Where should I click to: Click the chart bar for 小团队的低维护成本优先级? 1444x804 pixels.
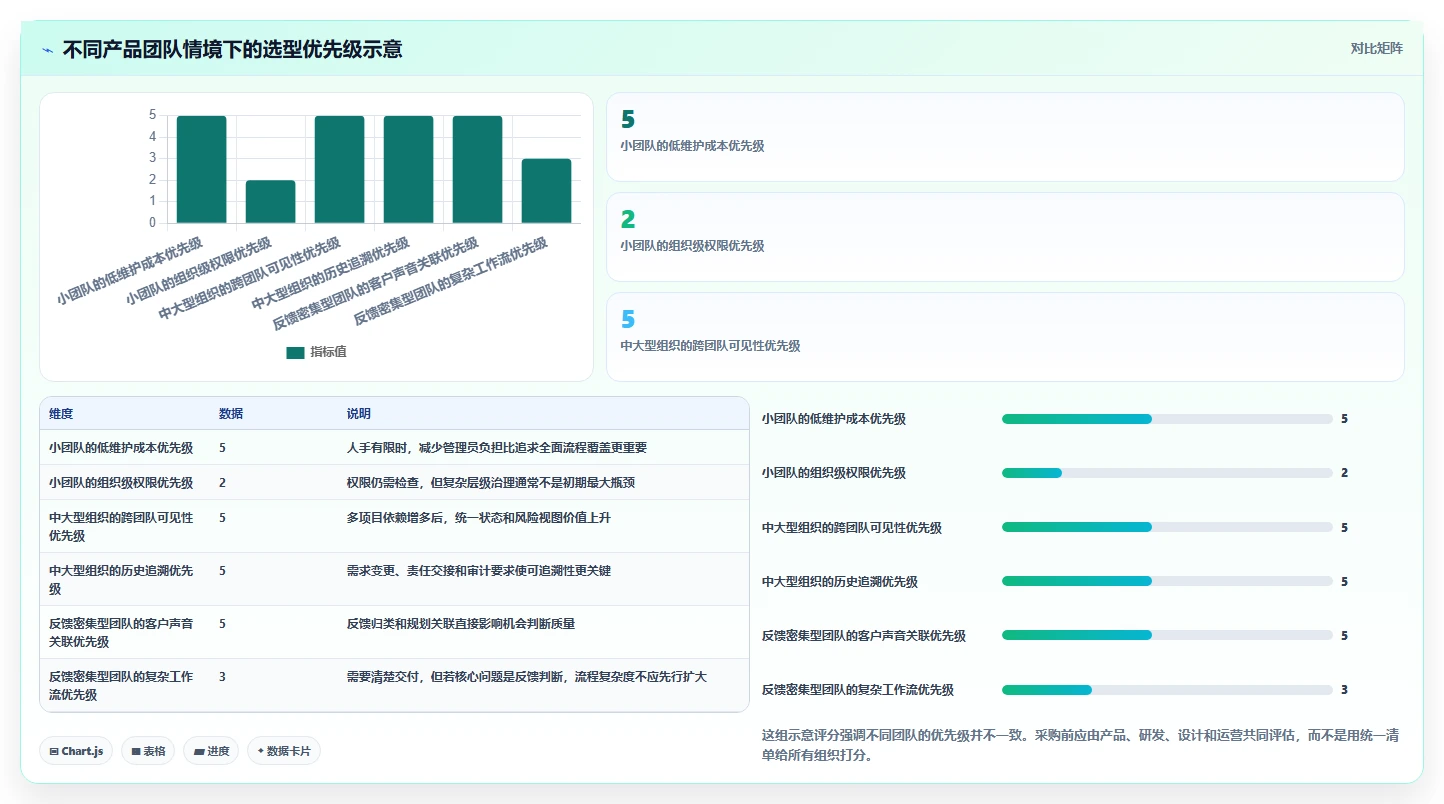[202, 169]
